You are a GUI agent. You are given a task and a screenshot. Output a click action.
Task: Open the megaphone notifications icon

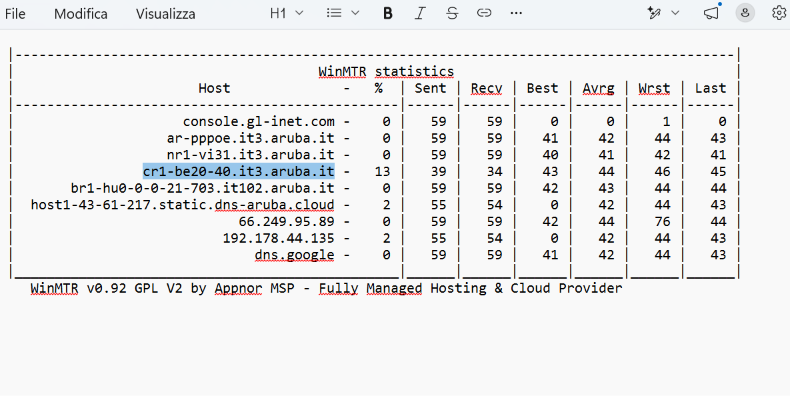coord(711,13)
